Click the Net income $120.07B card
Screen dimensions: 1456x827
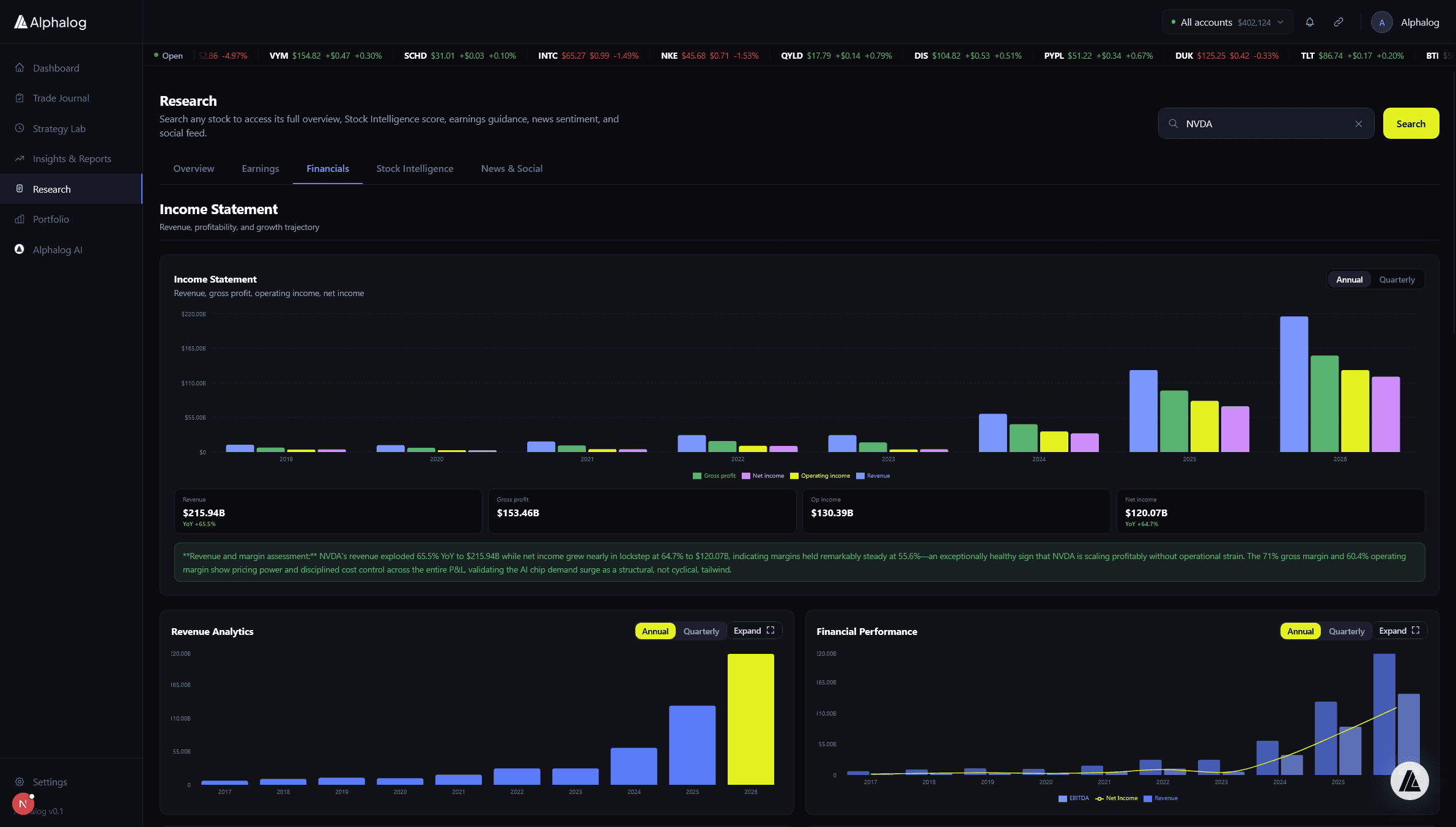pos(1271,511)
